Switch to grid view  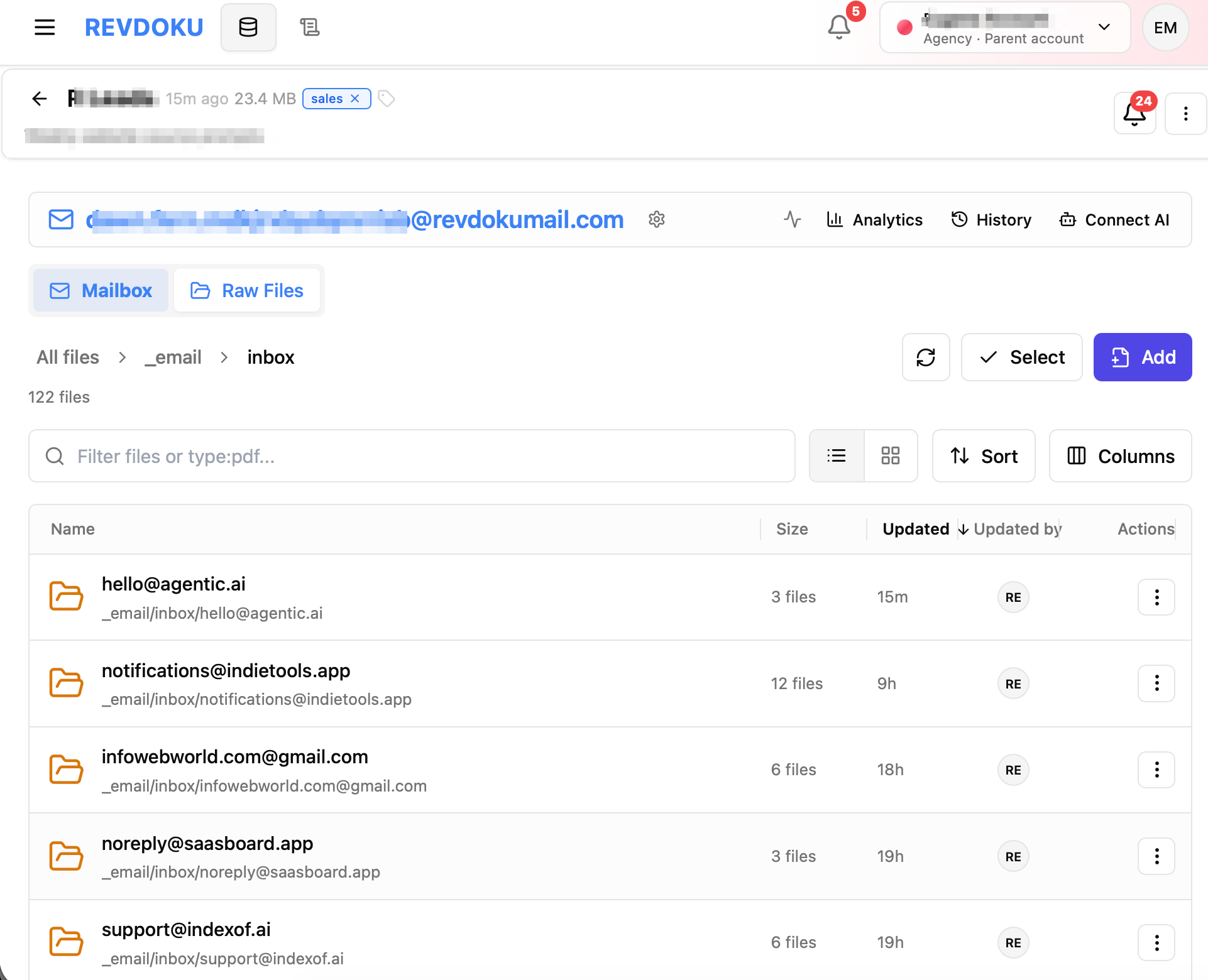click(x=891, y=456)
